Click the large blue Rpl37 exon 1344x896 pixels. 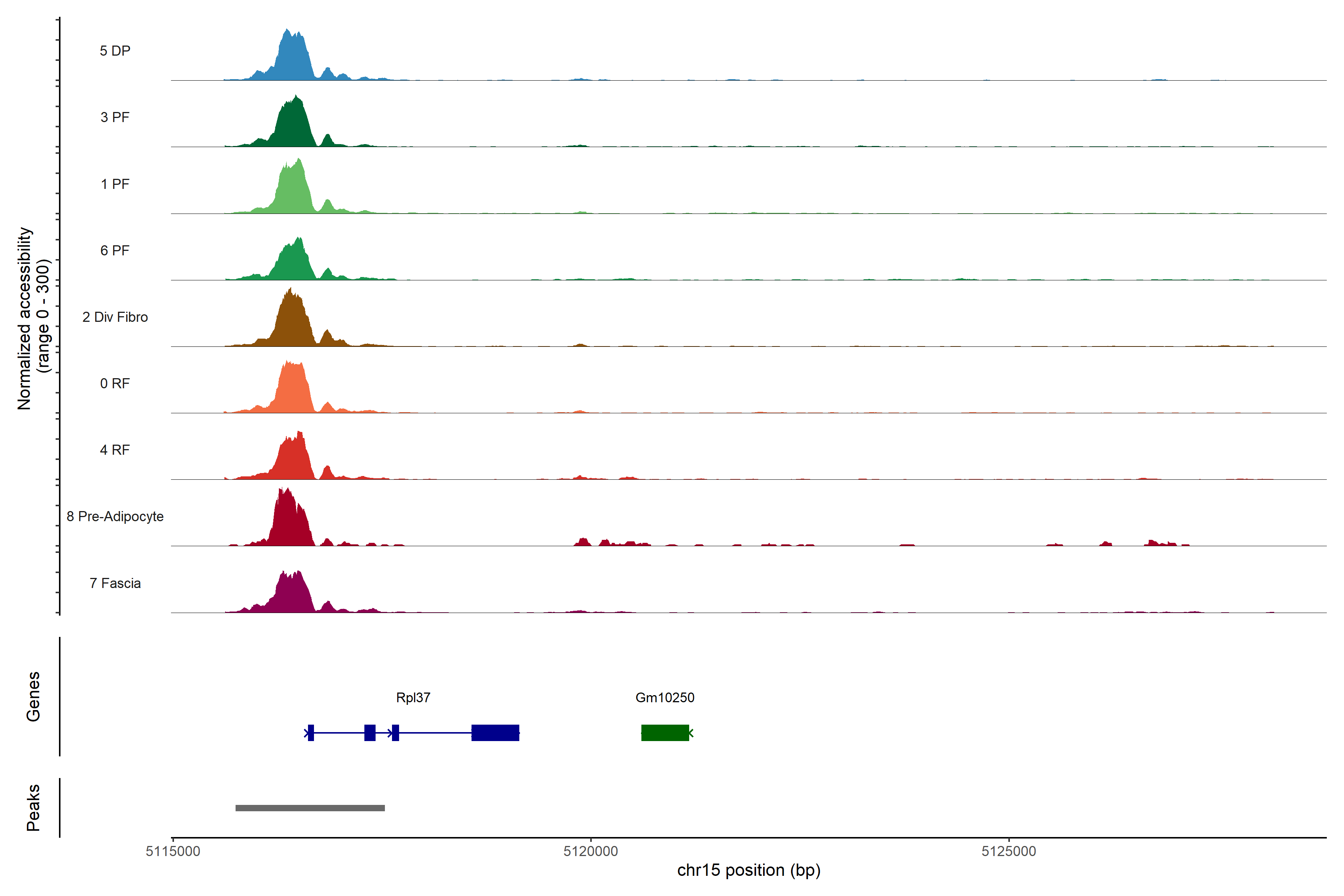(x=495, y=732)
